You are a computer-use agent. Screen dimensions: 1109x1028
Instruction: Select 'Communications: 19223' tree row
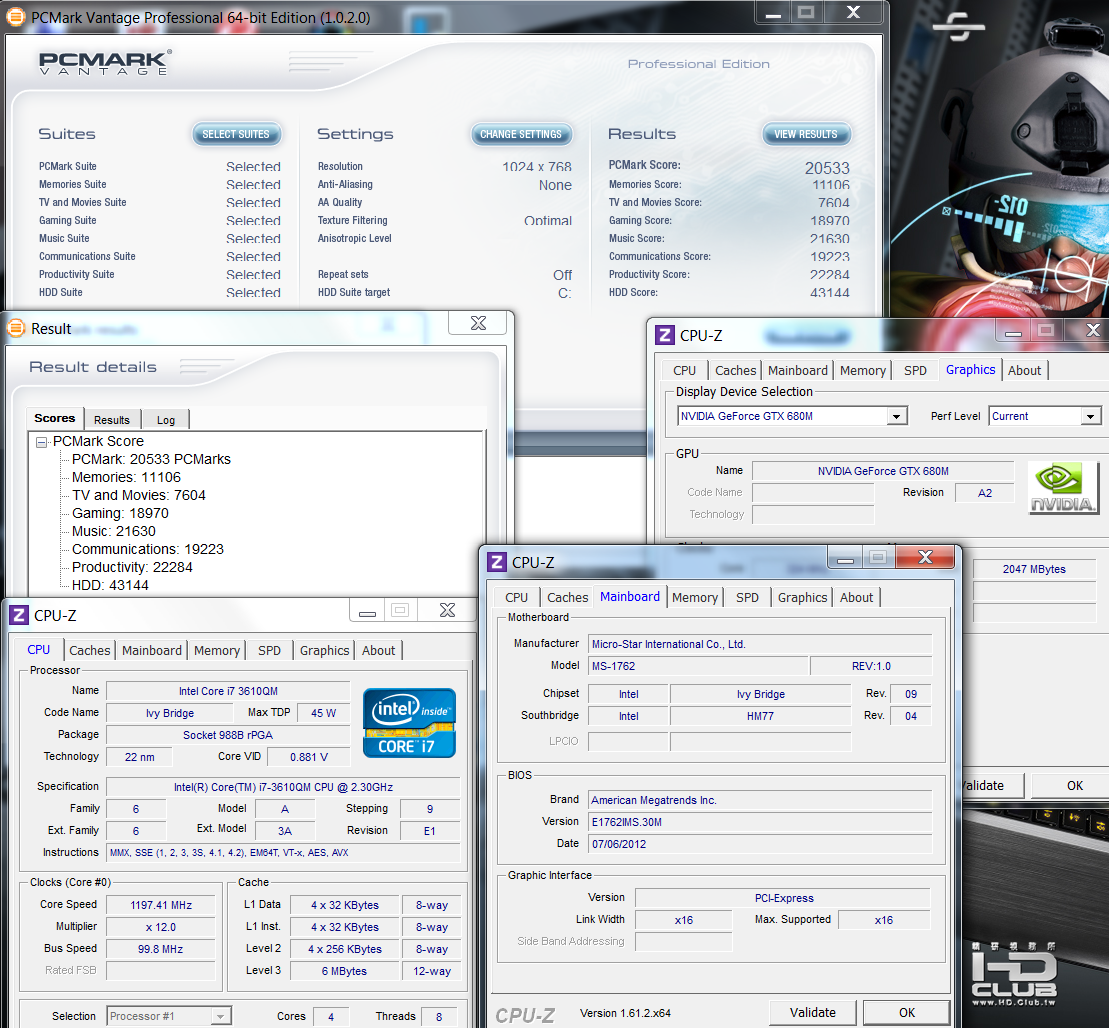point(148,549)
